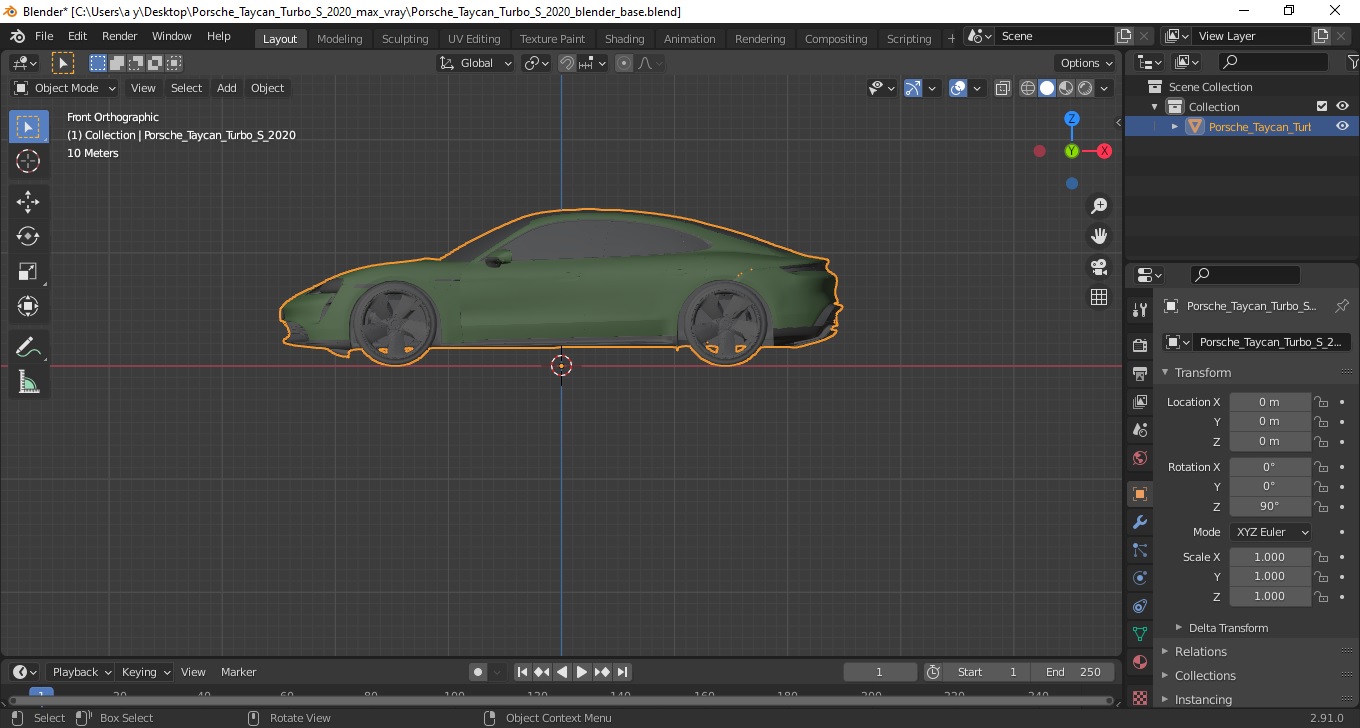Toggle auto keying record button

click(478, 672)
